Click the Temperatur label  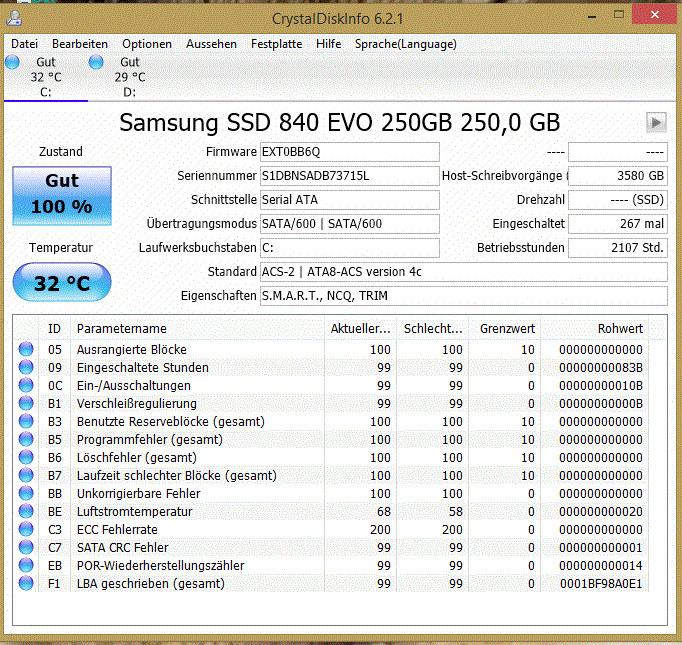point(61,248)
